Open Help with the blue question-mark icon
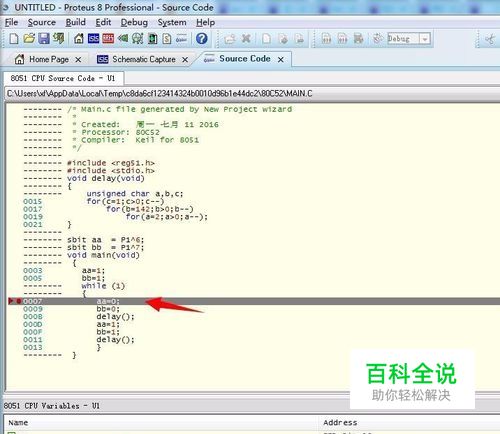The image size is (500, 434). point(202,39)
